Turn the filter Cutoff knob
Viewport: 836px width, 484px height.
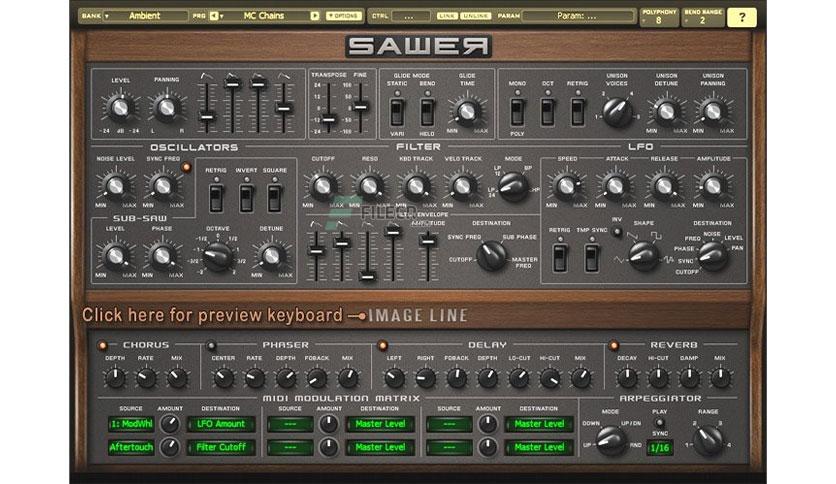322,186
